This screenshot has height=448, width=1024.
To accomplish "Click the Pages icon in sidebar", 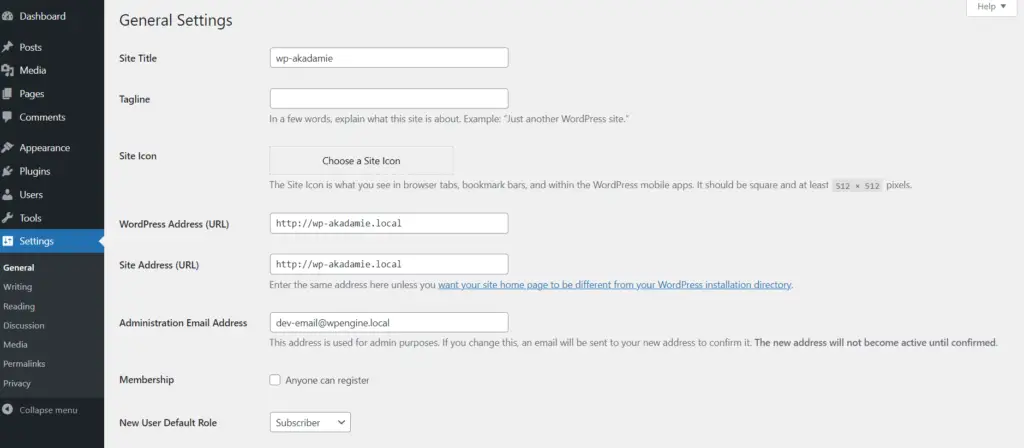I will [x=7, y=94].
